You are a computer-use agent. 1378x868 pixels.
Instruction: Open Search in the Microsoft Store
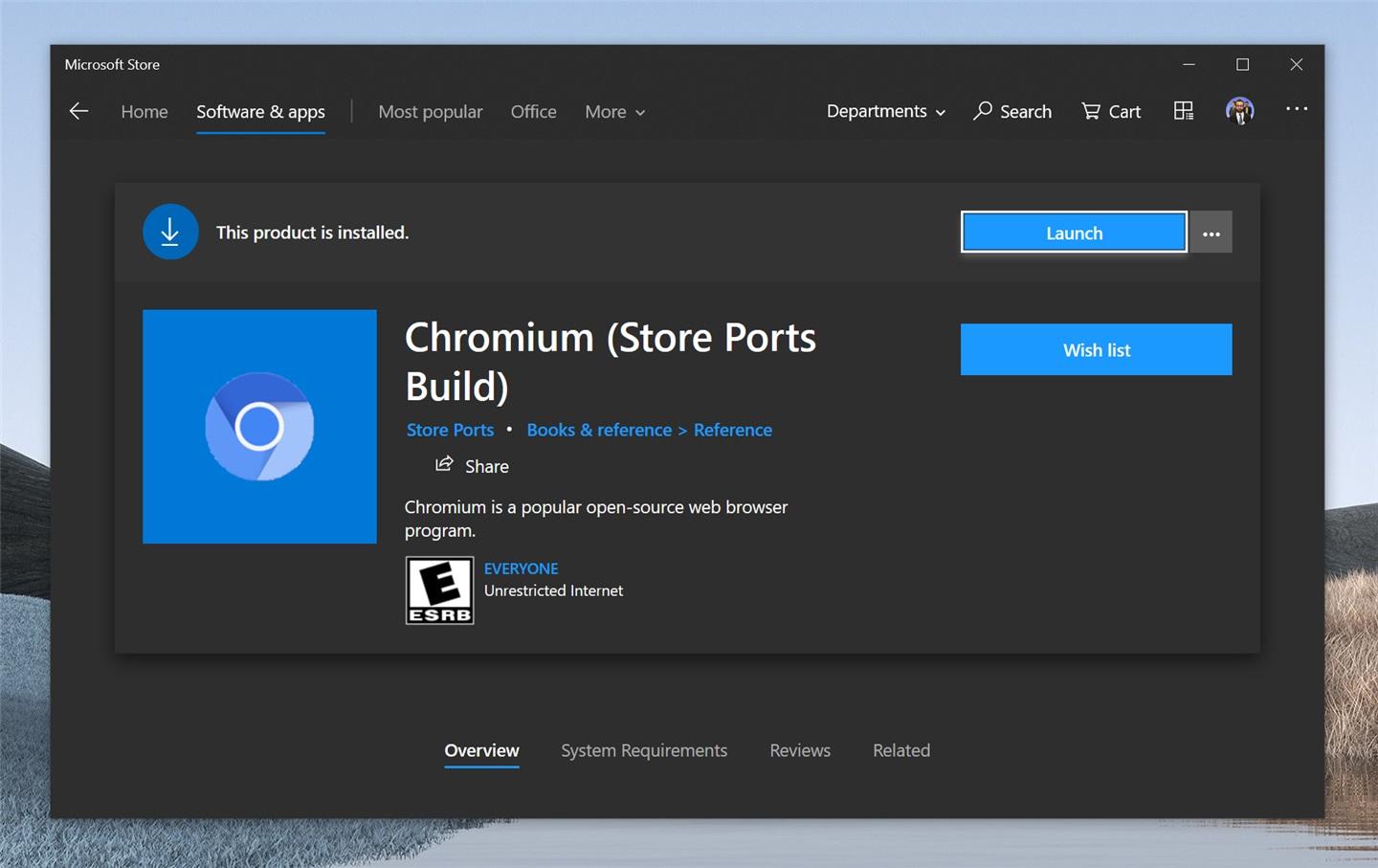pos(1011,111)
